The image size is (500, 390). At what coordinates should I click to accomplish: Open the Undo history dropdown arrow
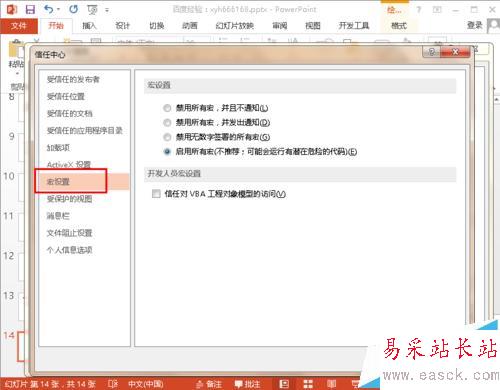[x=58, y=10]
